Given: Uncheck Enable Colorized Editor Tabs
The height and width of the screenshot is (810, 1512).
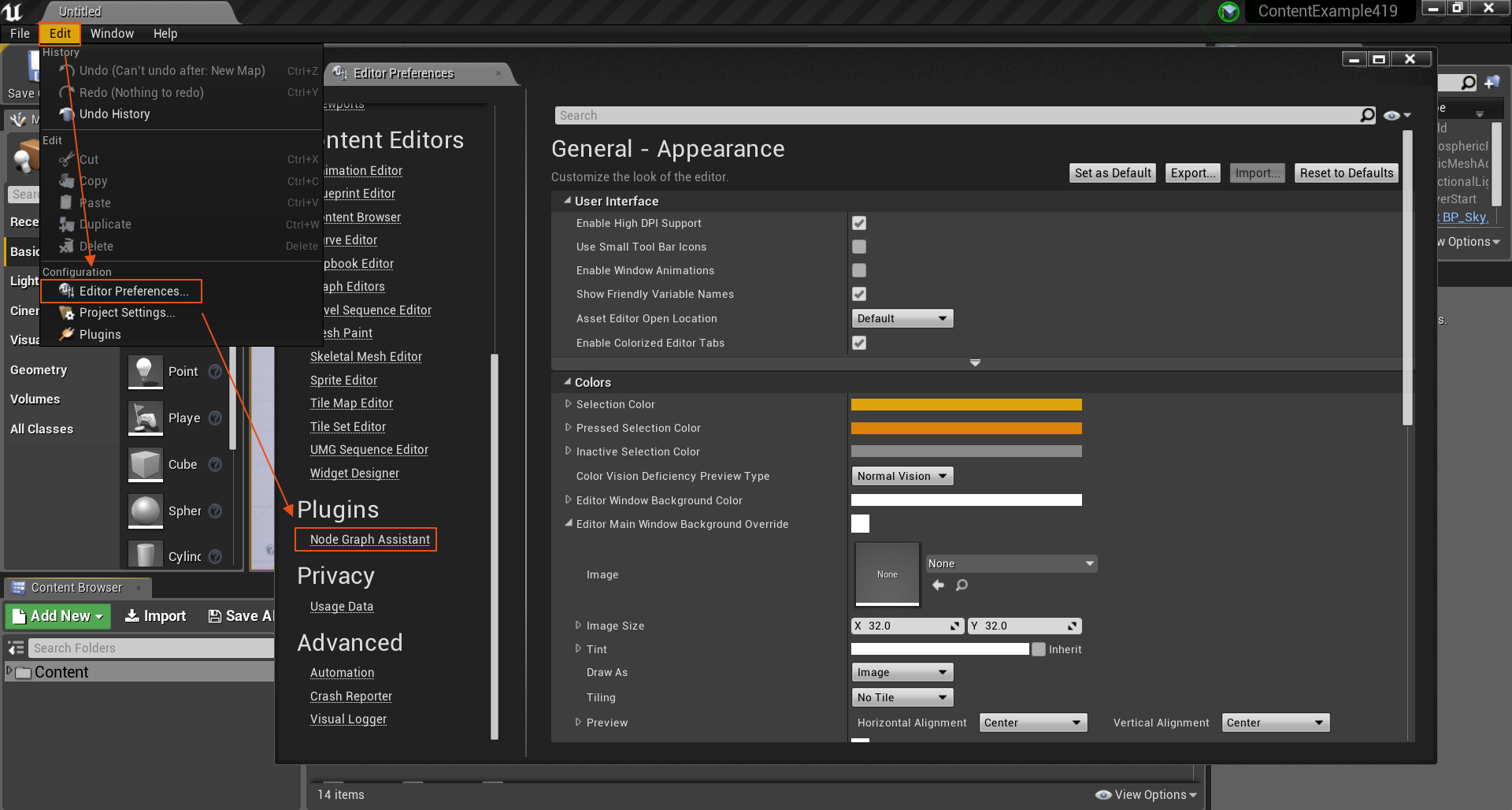Looking at the screenshot, I should point(859,343).
